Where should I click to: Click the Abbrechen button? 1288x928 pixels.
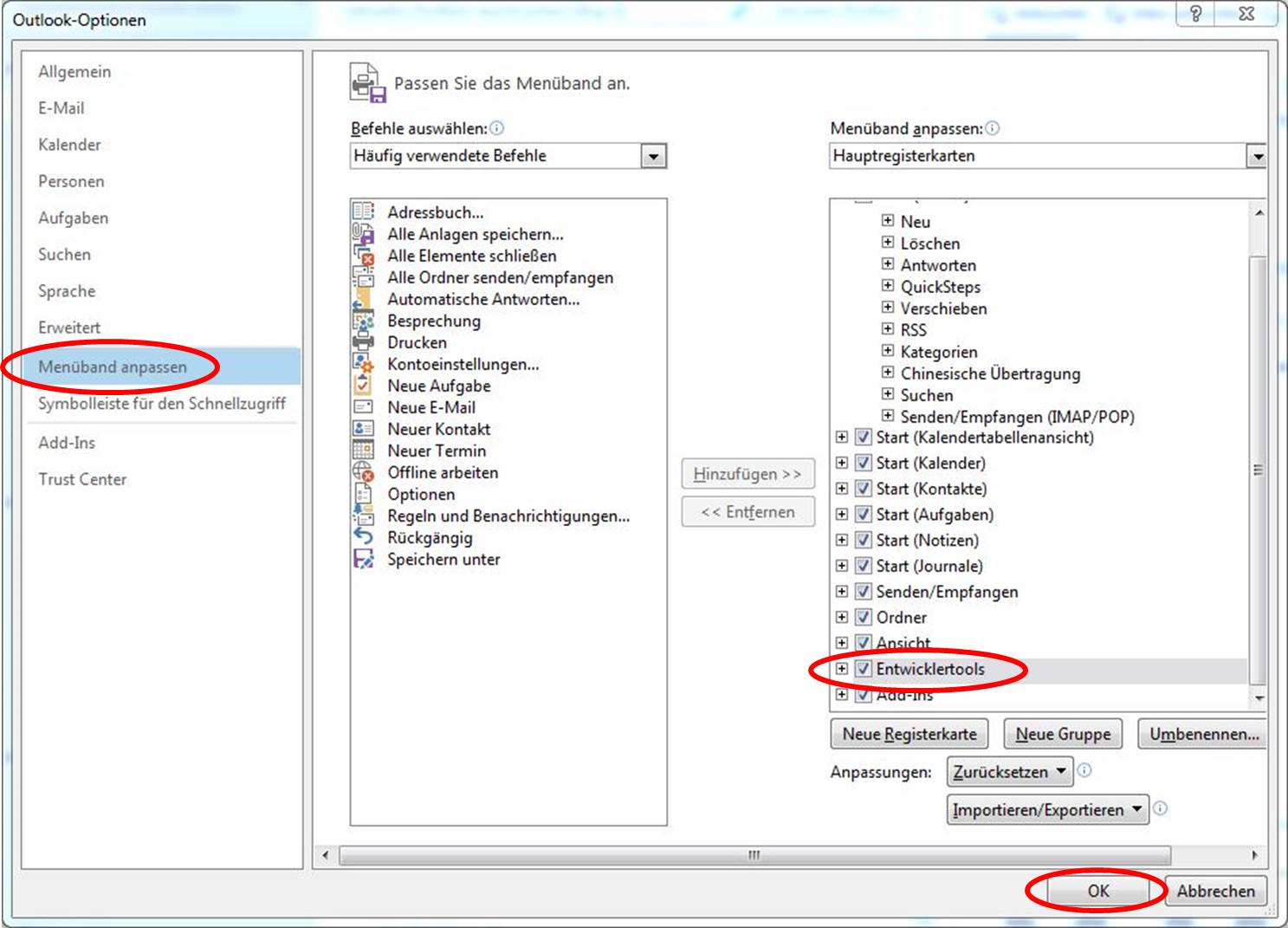1215,891
